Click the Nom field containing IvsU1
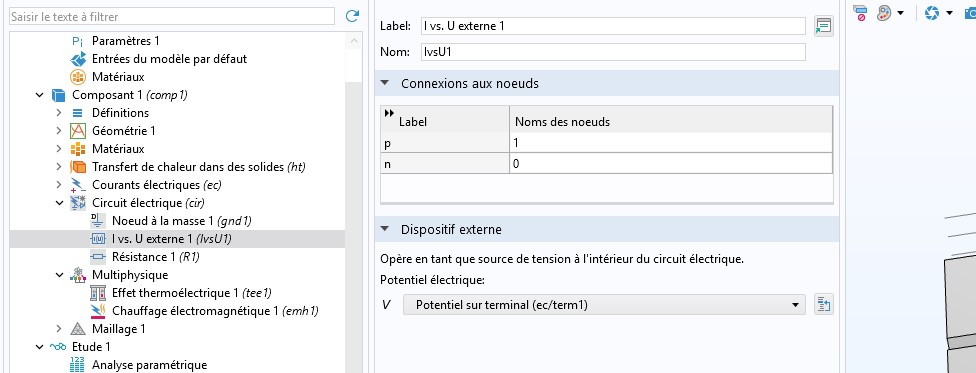 [x=613, y=52]
